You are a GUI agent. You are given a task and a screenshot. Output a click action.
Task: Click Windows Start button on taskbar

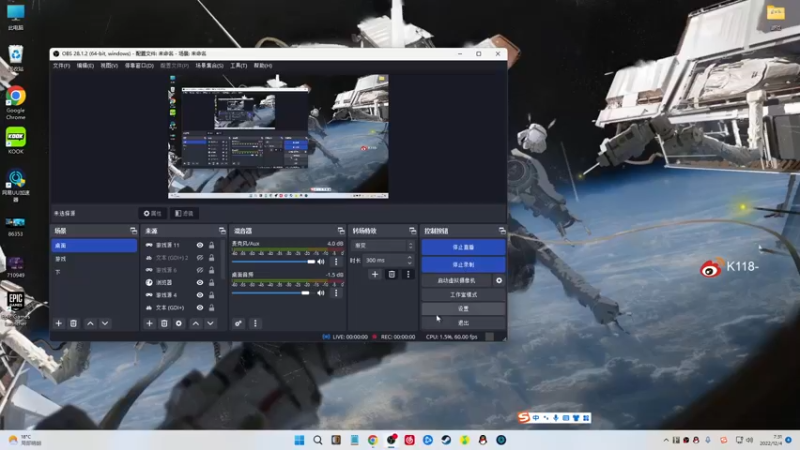click(299, 440)
